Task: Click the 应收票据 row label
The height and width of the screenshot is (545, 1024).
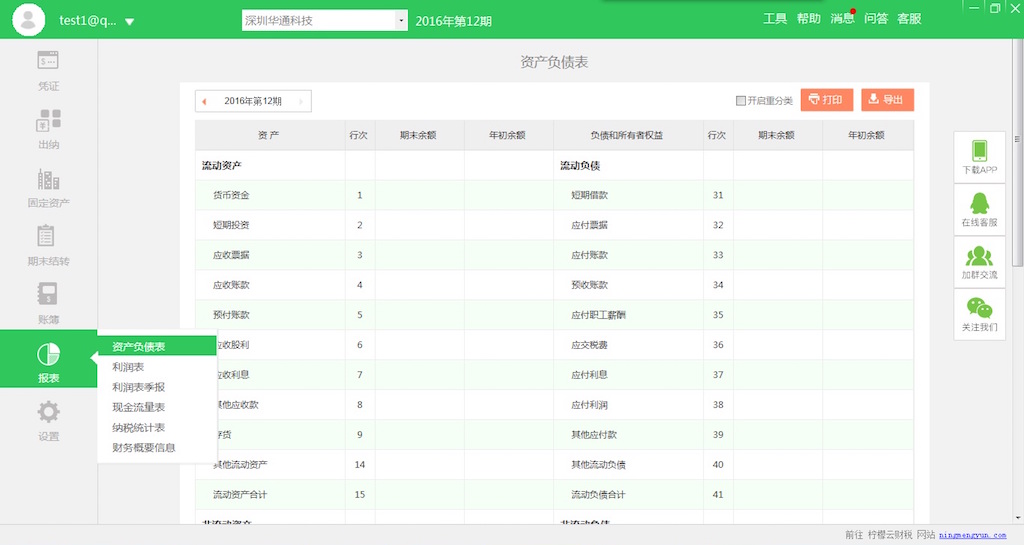Action: [231, 255]
